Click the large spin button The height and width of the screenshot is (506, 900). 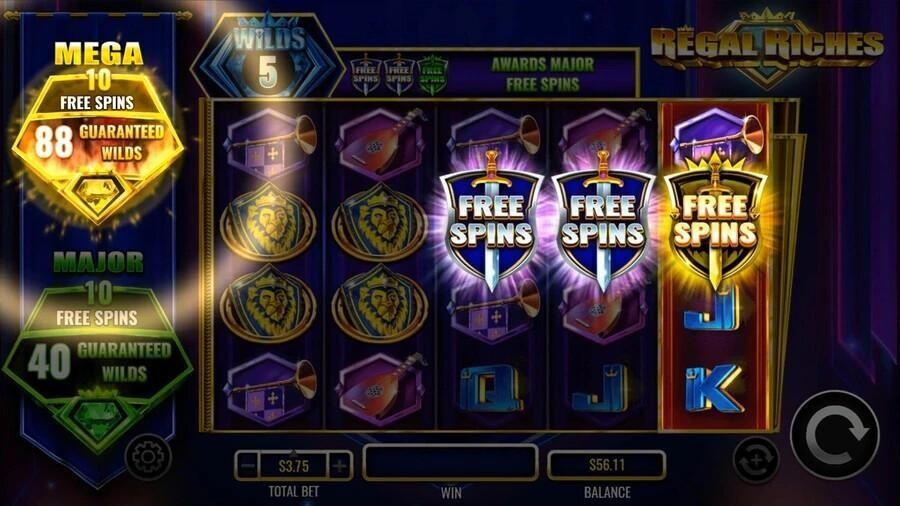coord(835,436)
